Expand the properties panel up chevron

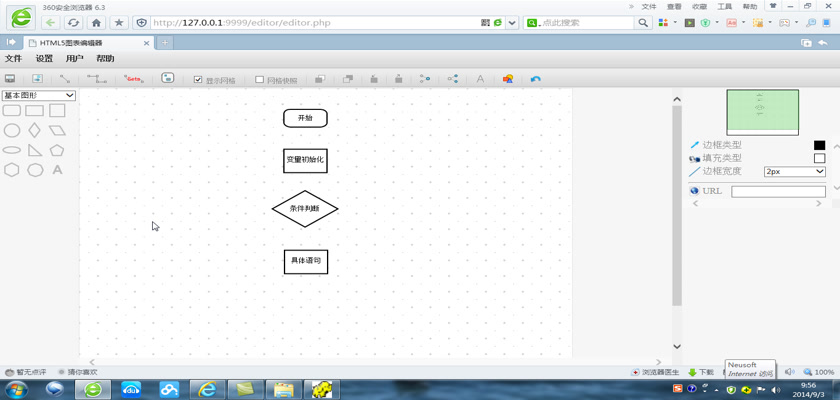(836, 147)
